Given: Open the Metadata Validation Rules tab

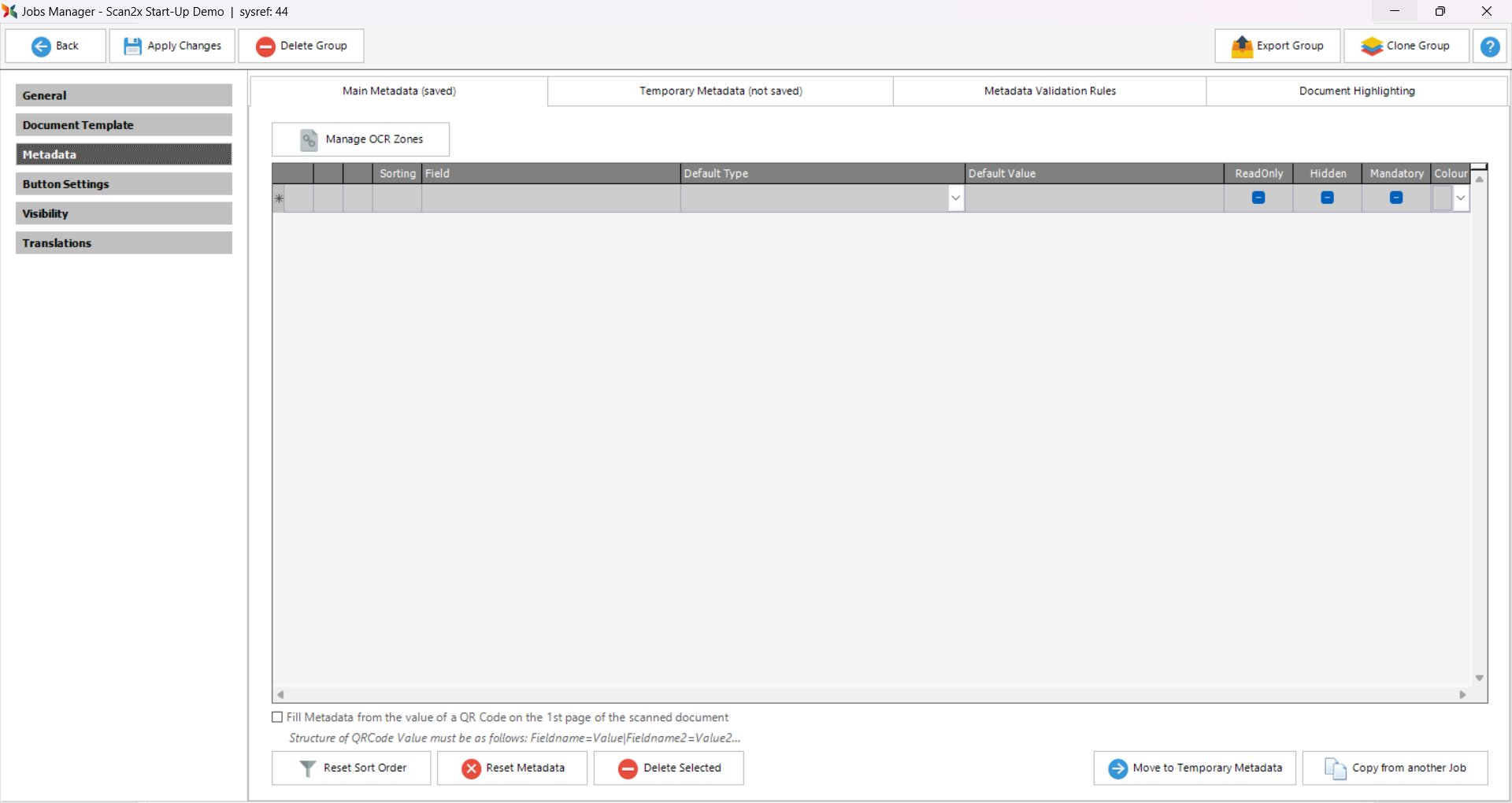Looking at the screenshot, I should coord(1049,91).
